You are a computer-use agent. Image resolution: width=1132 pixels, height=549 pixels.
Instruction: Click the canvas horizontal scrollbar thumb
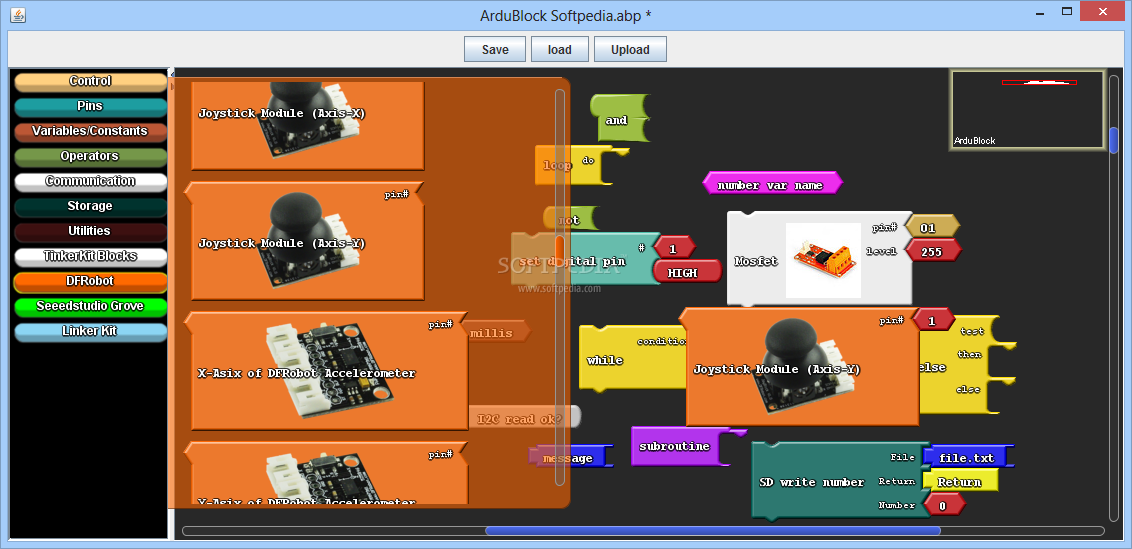coord(713,531)
